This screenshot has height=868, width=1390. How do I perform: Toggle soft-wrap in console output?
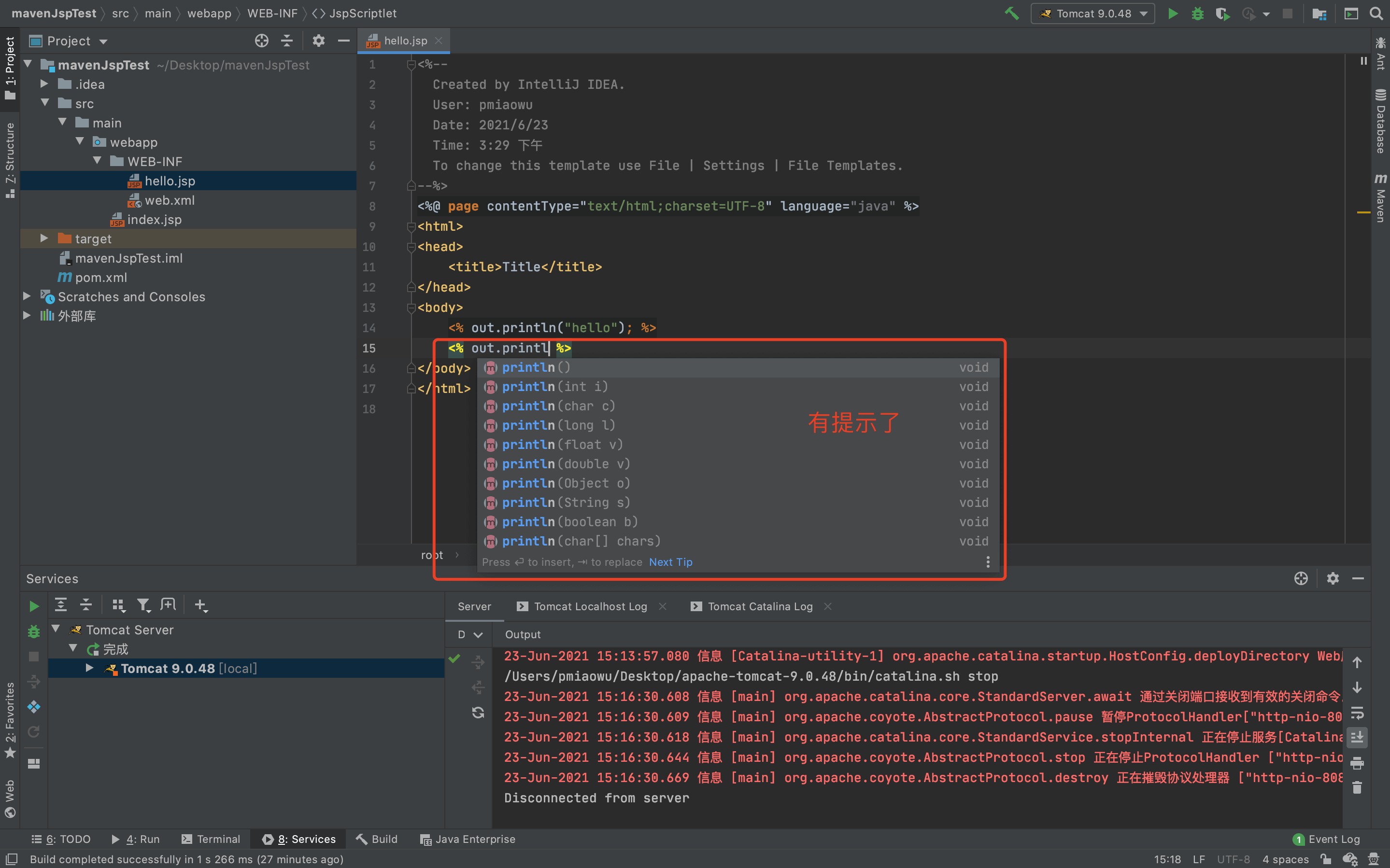click(x=1357, y=713)
